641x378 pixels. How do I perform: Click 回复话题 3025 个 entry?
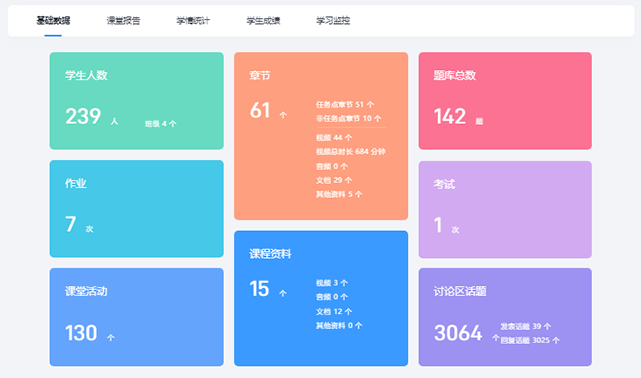click(x=530, y=340)
